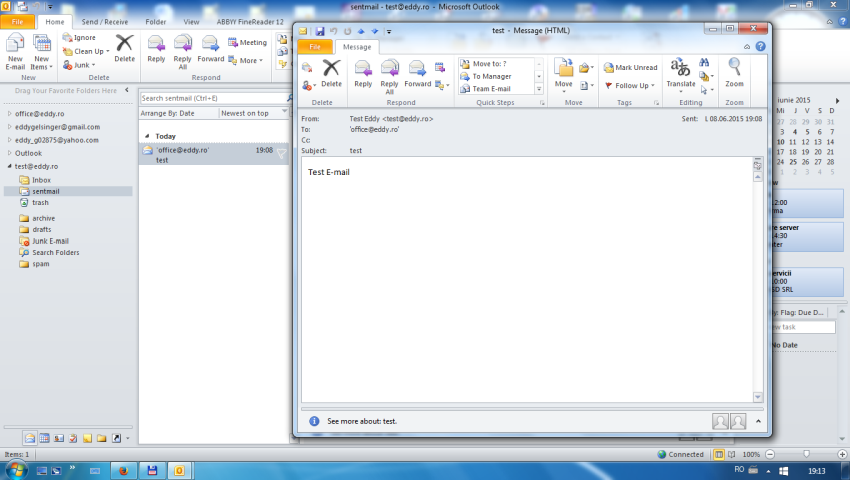Expand the People Pane arrow
The height and width of the screenshot is (480, 850).
point(758,421)
